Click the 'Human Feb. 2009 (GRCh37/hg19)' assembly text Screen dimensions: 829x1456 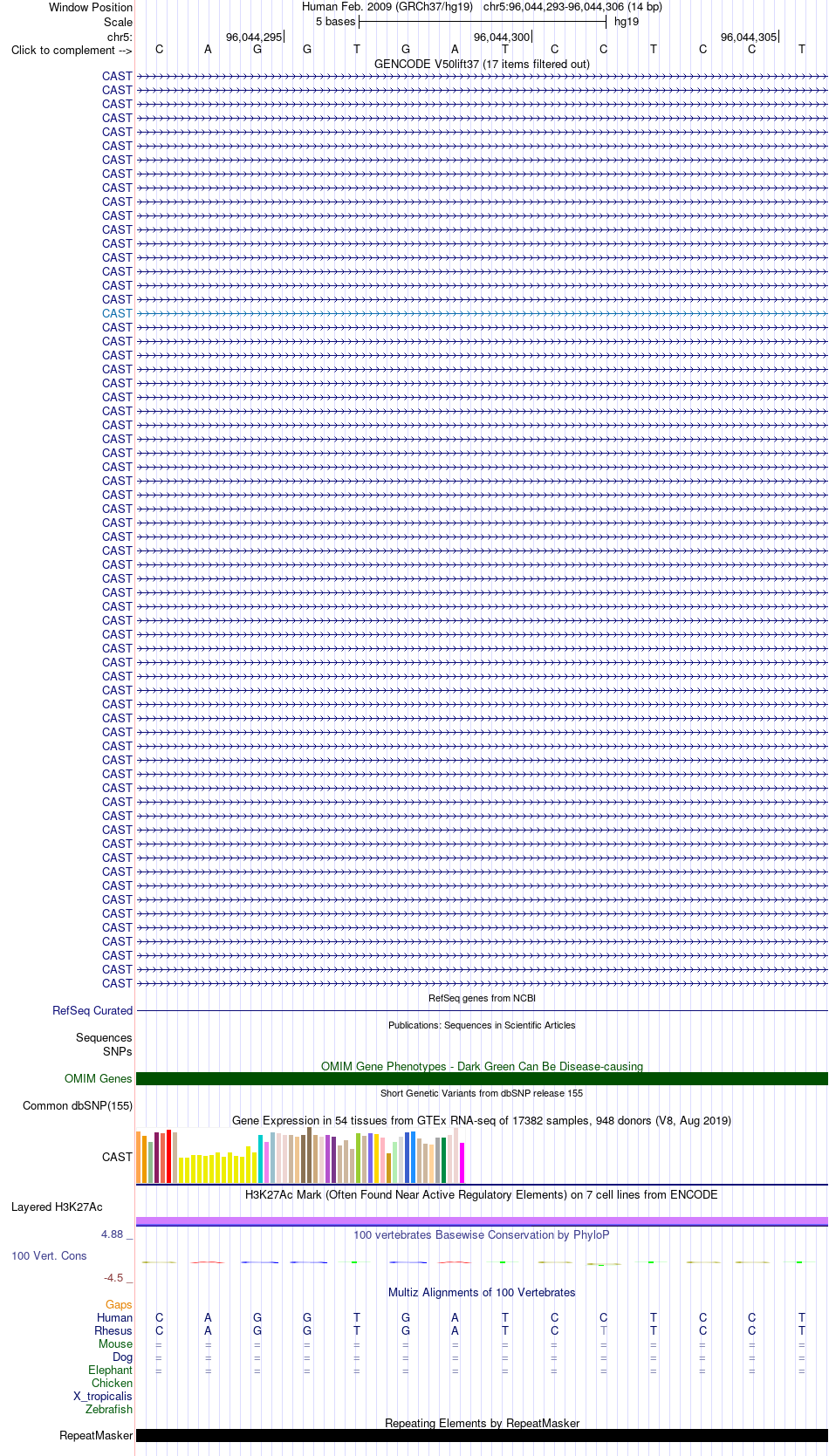point(387,7)
